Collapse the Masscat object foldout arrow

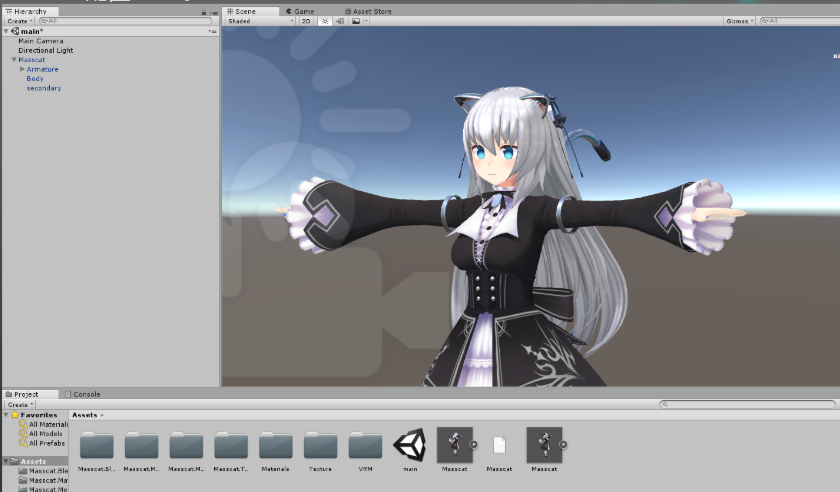click(x=14, y=59)
